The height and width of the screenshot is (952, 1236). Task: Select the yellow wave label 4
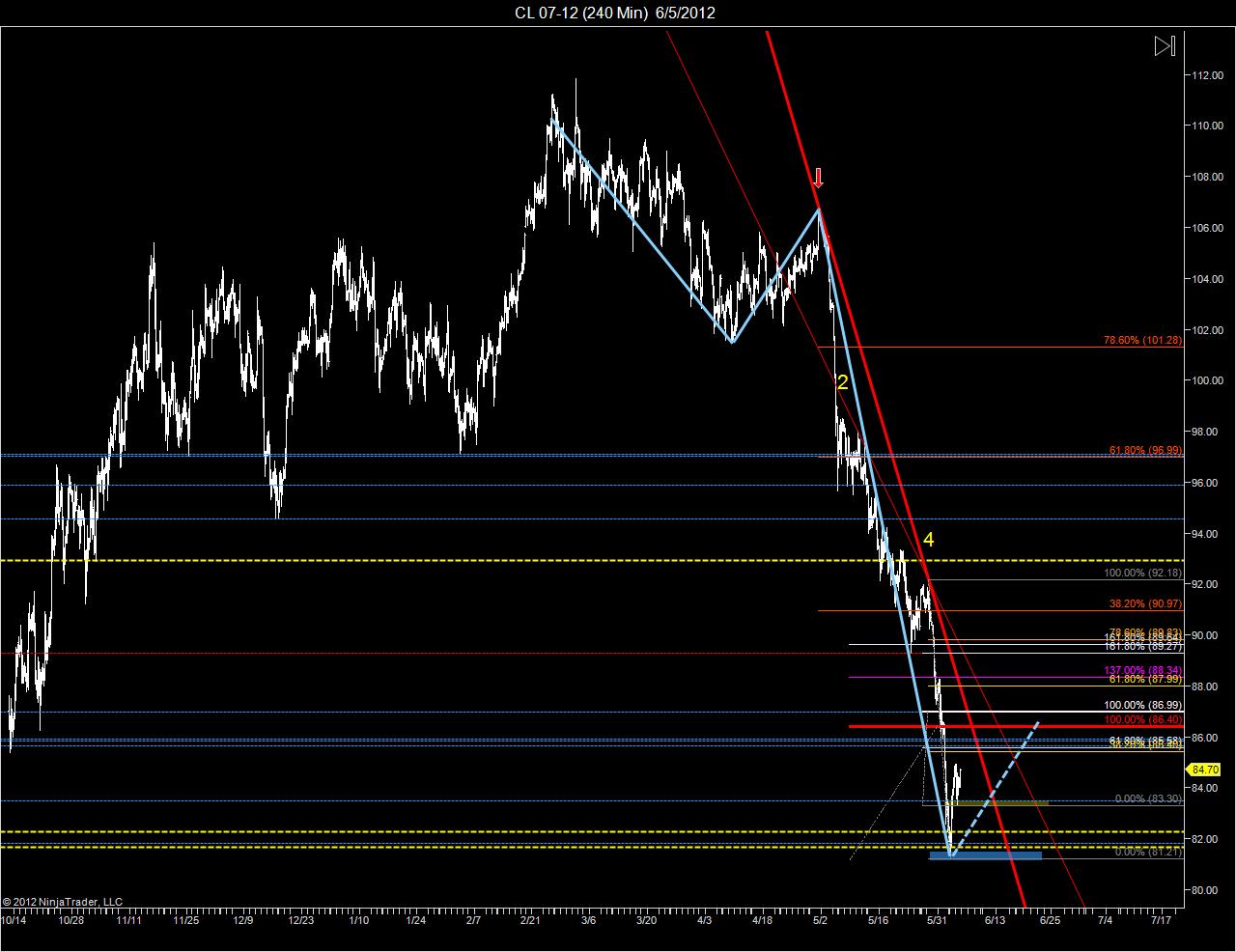click(928, 540)
